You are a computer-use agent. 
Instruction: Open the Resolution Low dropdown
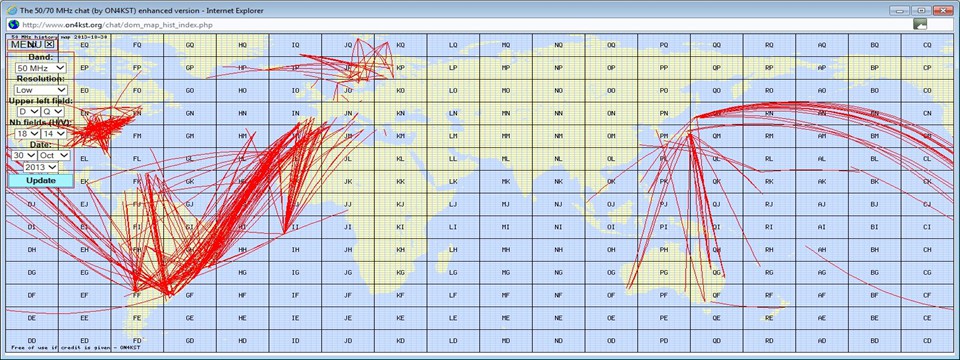point(41,90)
